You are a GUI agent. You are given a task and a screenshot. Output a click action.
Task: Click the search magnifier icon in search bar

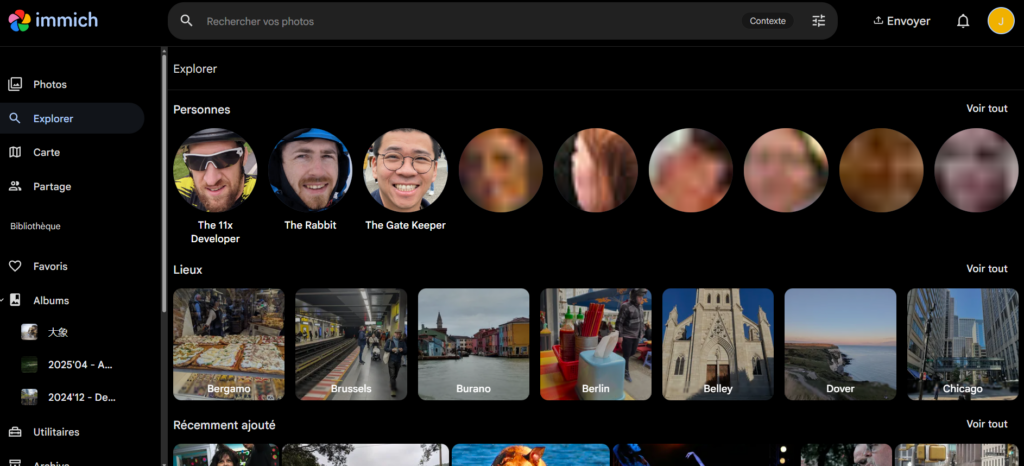coord(186,21)
